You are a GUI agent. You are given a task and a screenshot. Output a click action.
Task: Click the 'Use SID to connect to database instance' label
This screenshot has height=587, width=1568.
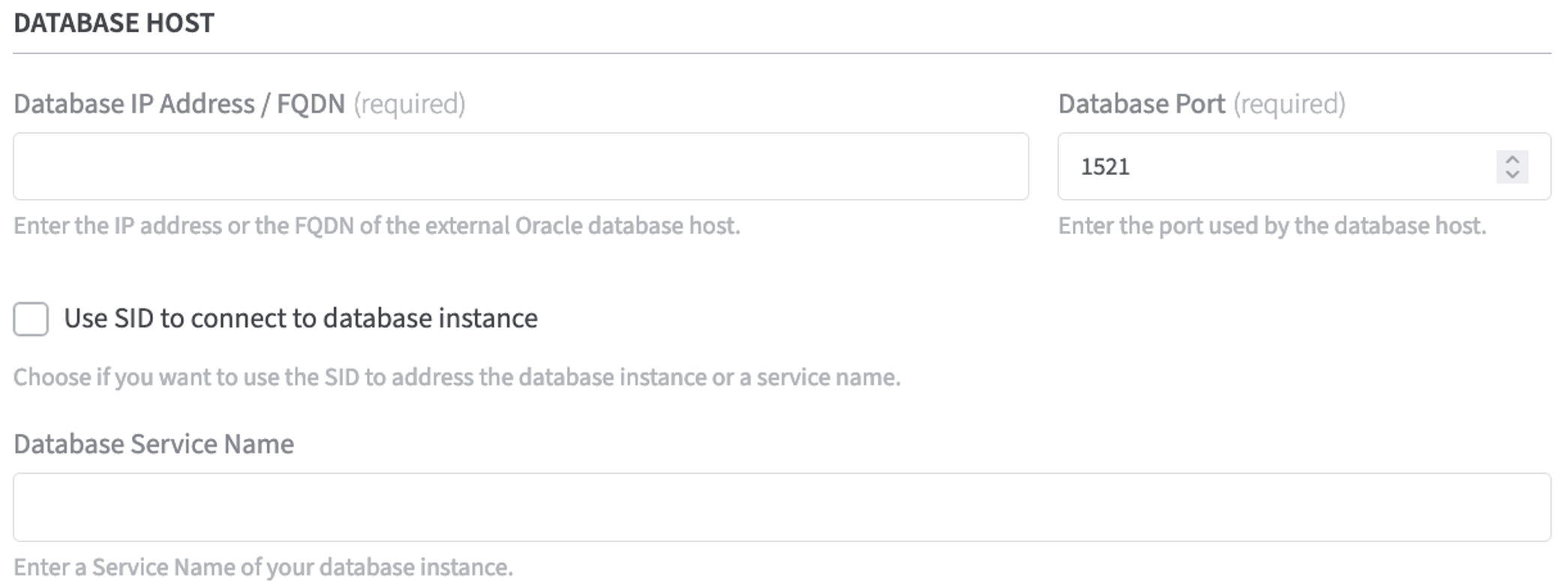coord(300,319)
